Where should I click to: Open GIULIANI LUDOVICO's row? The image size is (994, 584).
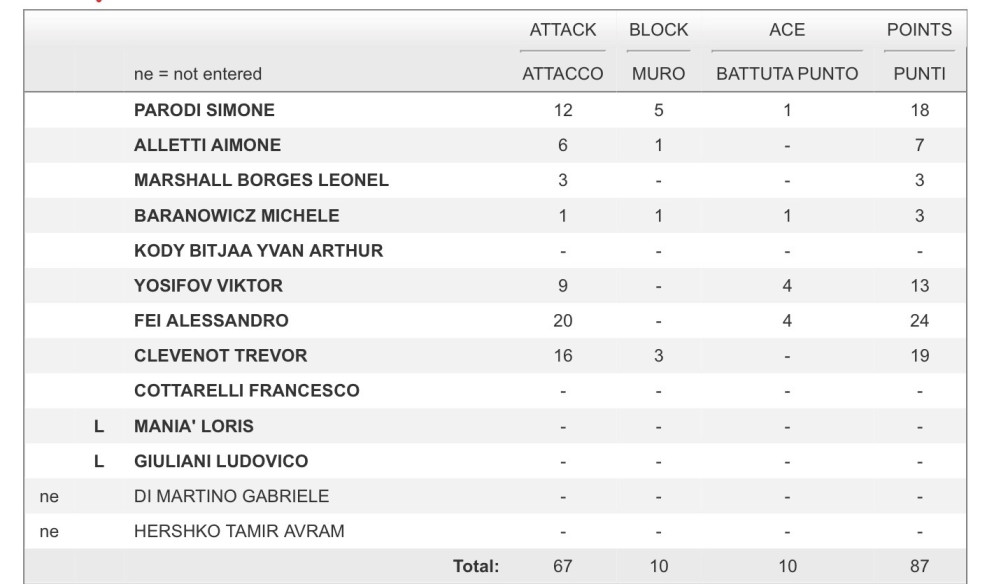click(x=220, y=461)
